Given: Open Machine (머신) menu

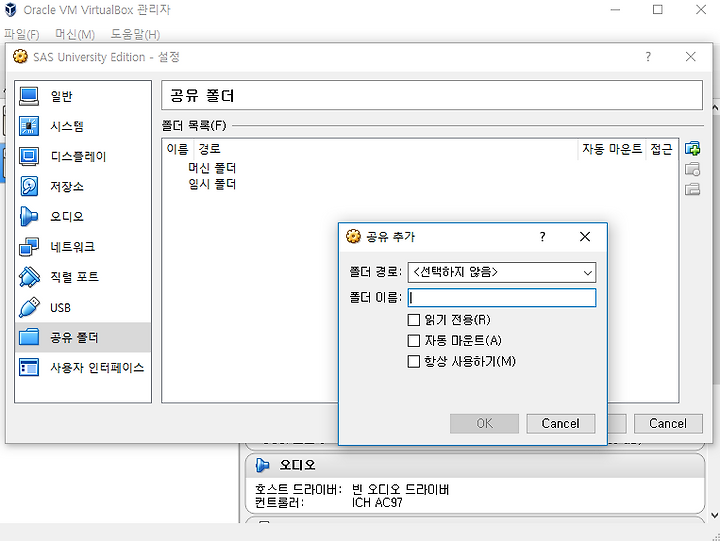Looking at the screenshot, I should (75, 34).
